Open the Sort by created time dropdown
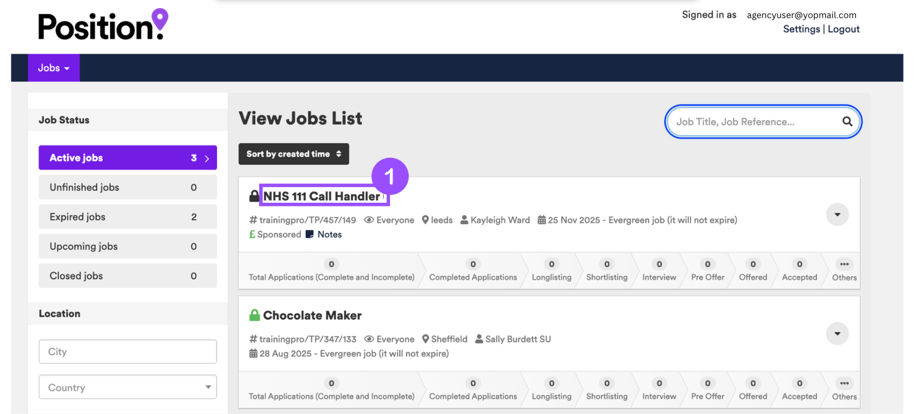This screenshot has height=414, width=915. pyautogui.click(x=294, y=154)
